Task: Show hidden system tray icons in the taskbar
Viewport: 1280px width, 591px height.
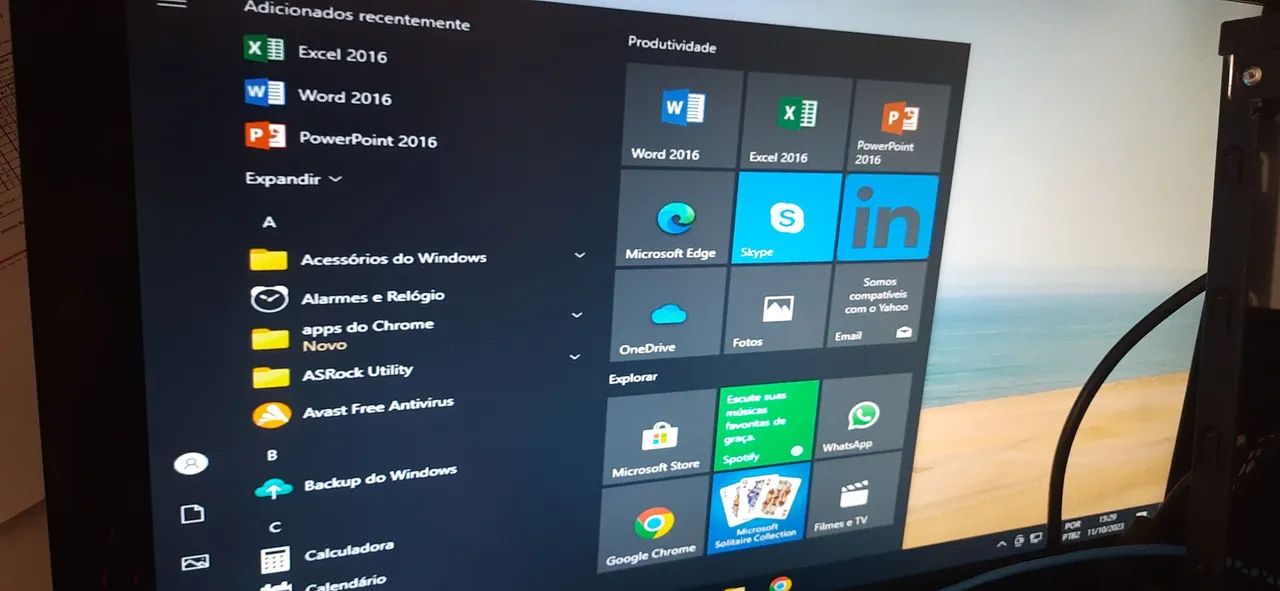Action: coord(1001,544)
